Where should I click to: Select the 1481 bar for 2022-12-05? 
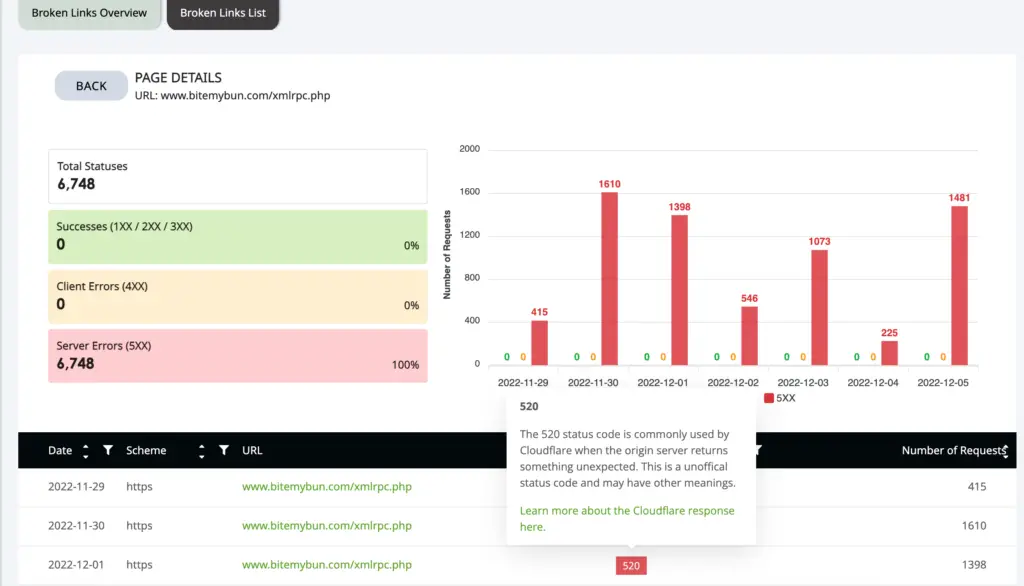[959, 286]
